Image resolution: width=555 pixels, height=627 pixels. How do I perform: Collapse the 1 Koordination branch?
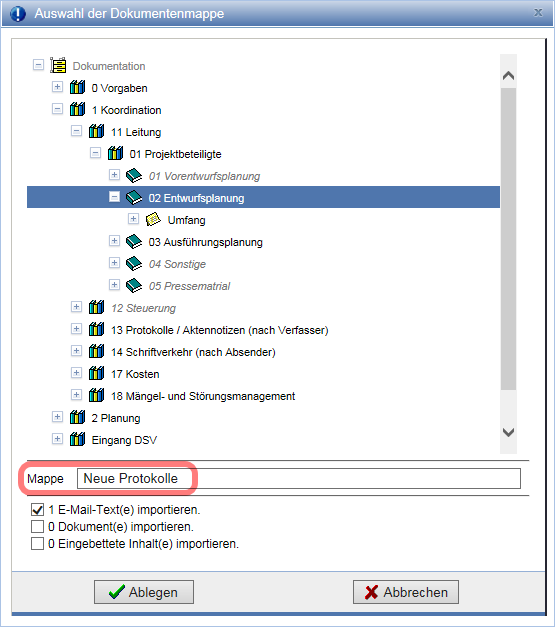[58, 109]
